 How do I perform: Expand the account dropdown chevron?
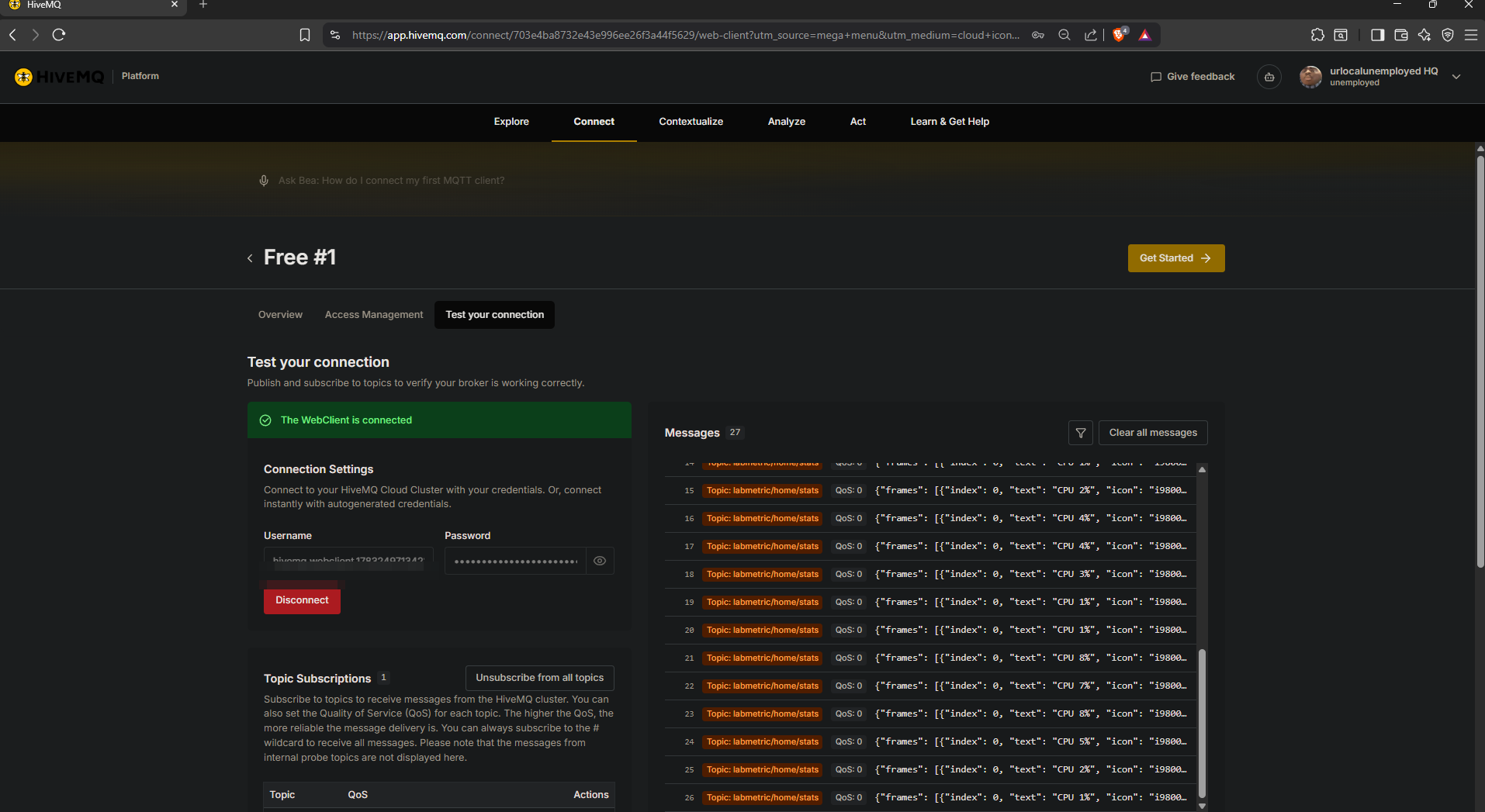1456,77
